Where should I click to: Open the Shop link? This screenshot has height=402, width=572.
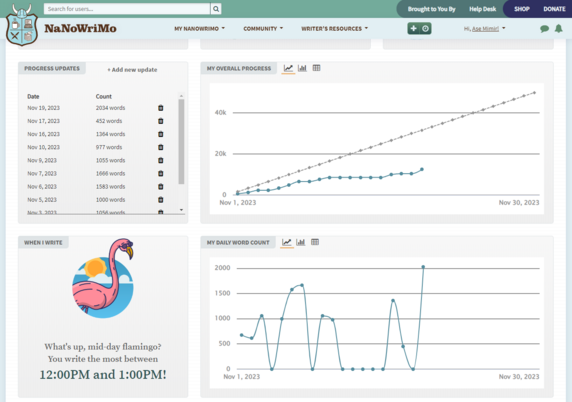click(x=522, y=9)
